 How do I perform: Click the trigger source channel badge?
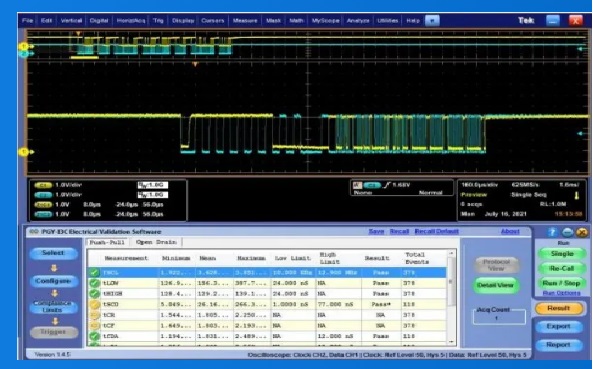pyautogui.click(x=372, y=185)
